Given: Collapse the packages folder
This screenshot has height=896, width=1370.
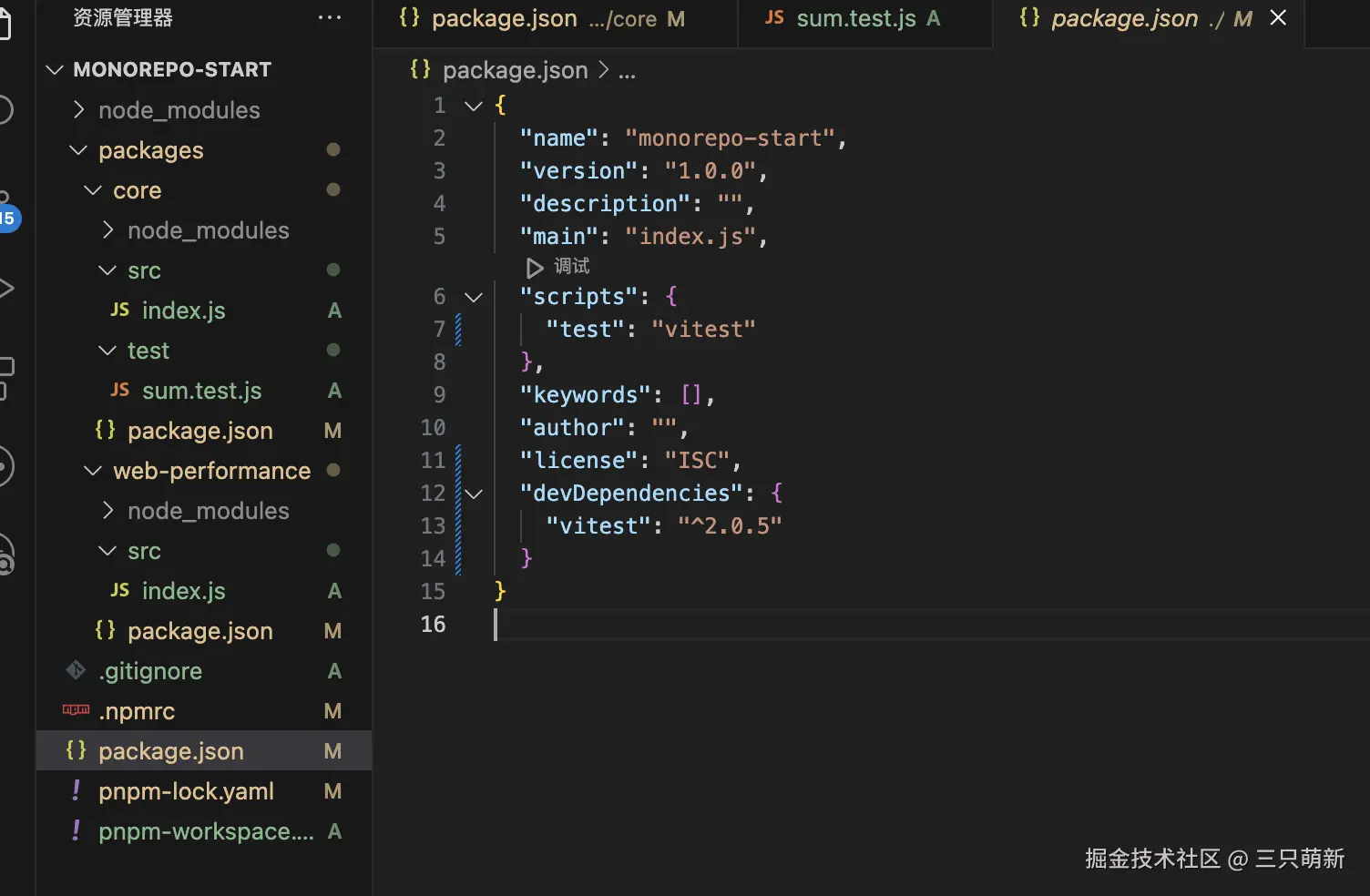Looking at the screenshot, I should click(78, 150).
